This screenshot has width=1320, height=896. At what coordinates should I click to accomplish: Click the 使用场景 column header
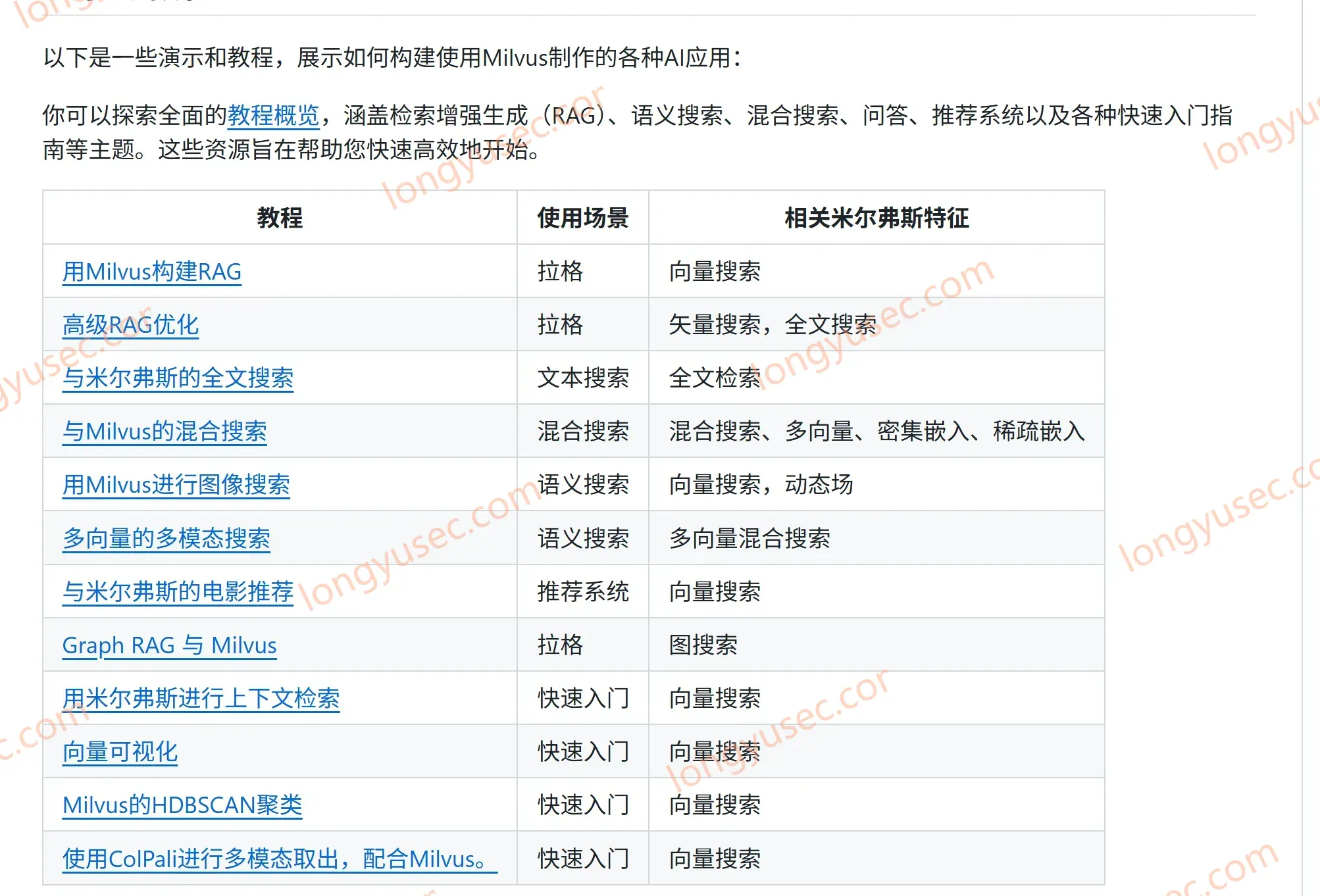(x=583, y=218)
